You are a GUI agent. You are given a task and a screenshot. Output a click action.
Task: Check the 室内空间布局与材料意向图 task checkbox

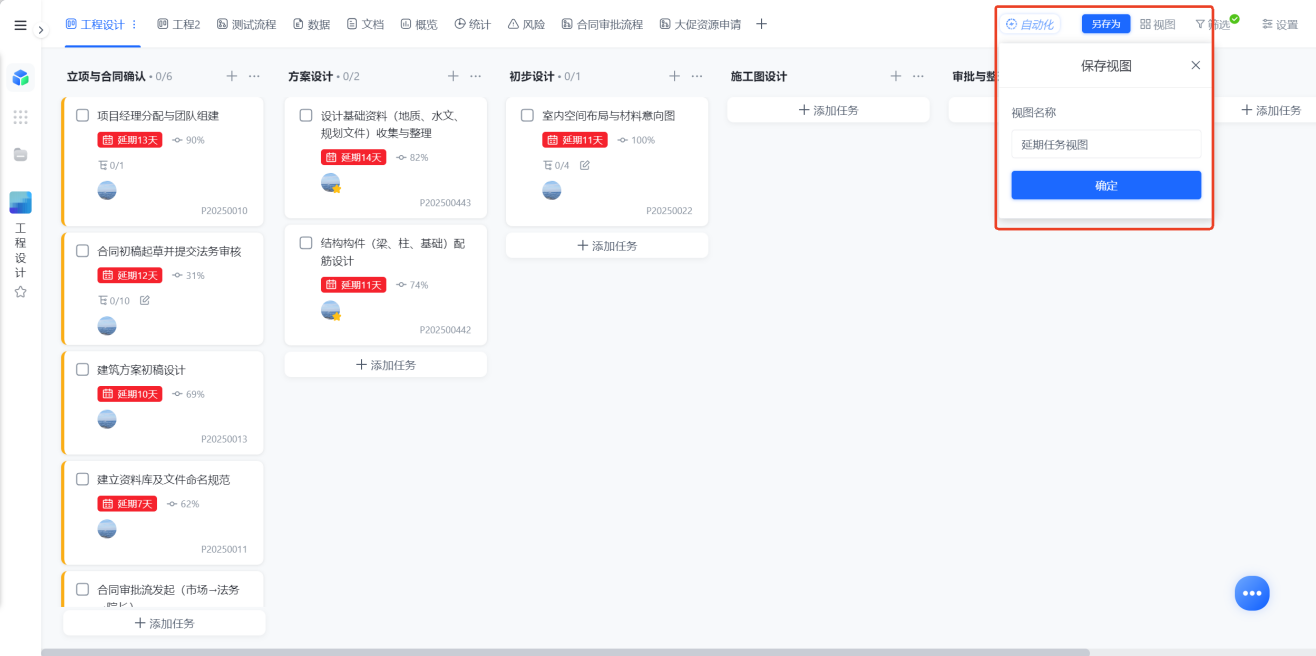point(527,115)
